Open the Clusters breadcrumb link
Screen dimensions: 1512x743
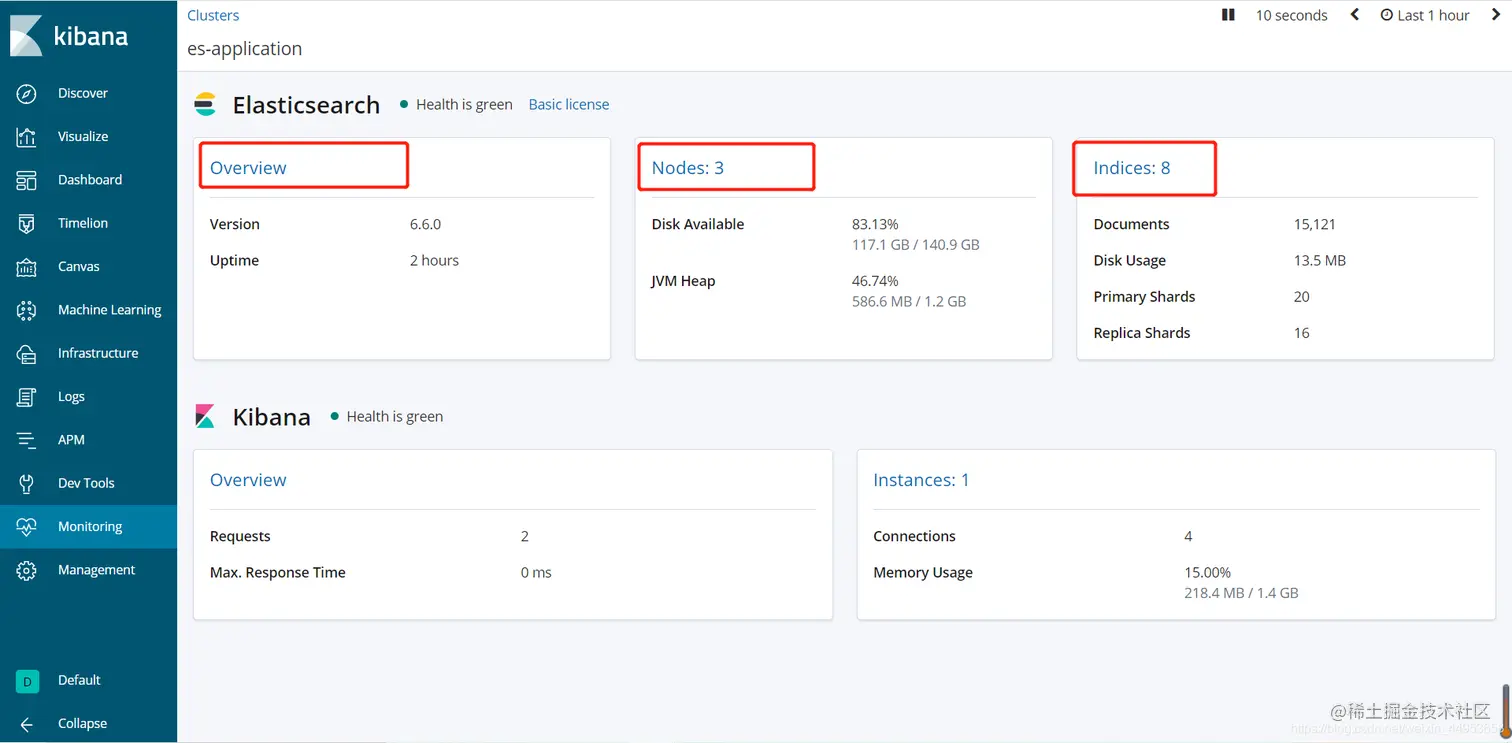213,15
